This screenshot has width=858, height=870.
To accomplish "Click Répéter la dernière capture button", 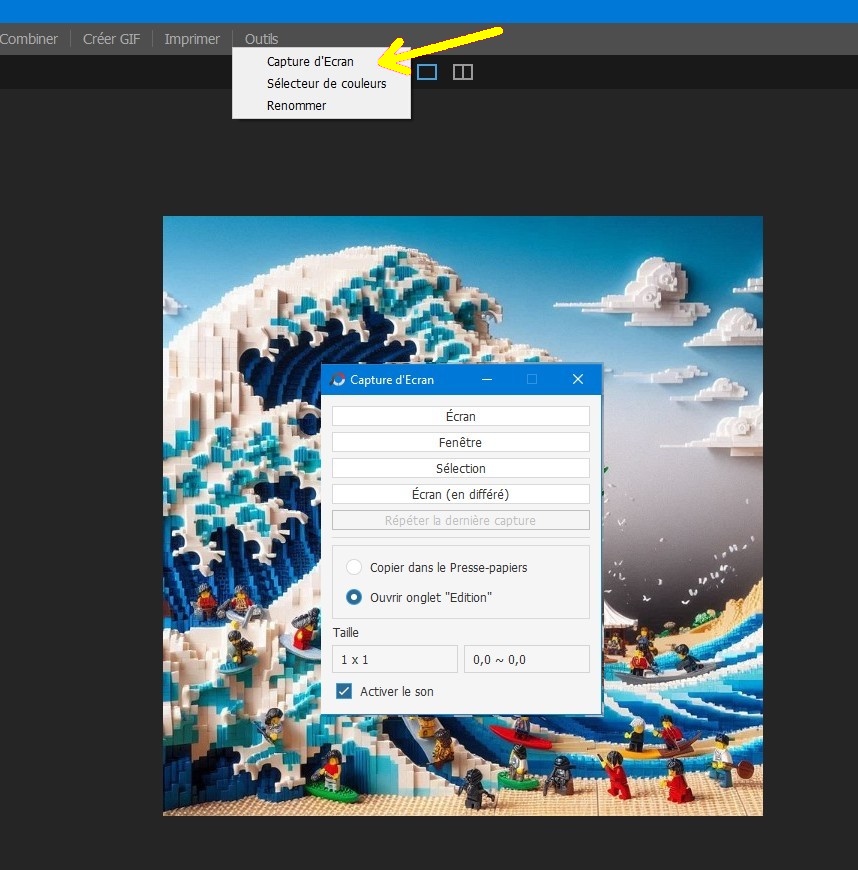I will click(x=461, y=520).
